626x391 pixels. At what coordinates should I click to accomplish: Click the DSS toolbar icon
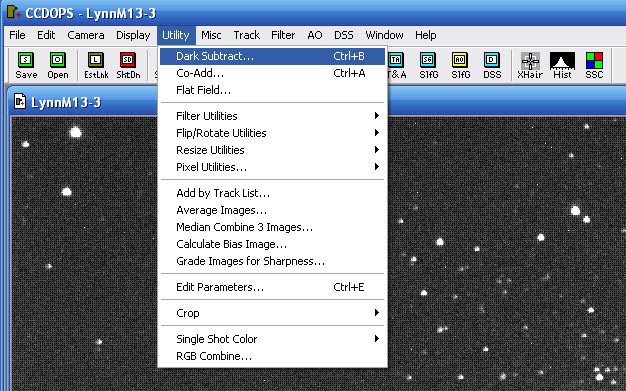pyautogui.click(x=492, y=65)
